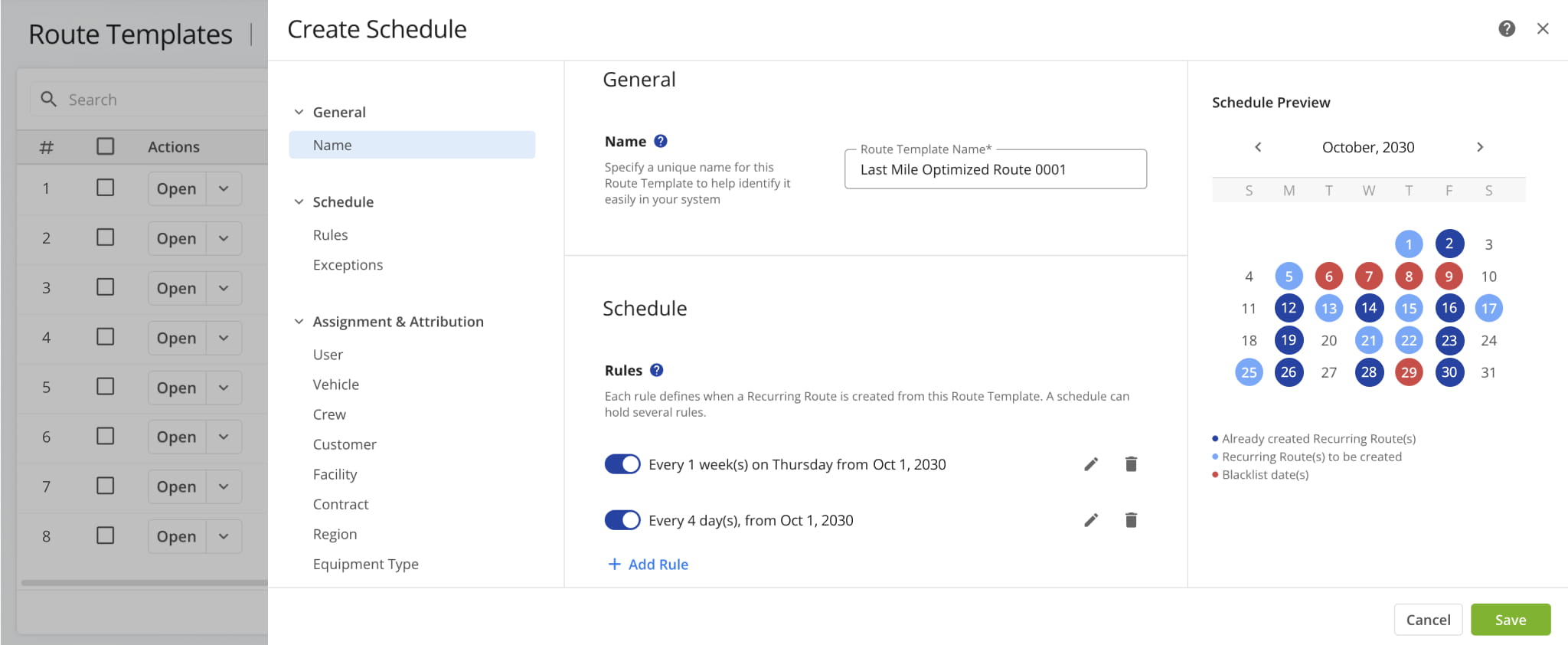The height and width of the screenshot is (645, 1568).
Task: Select Customer in the sidebar navigation
Action: [x=345, y=444]
